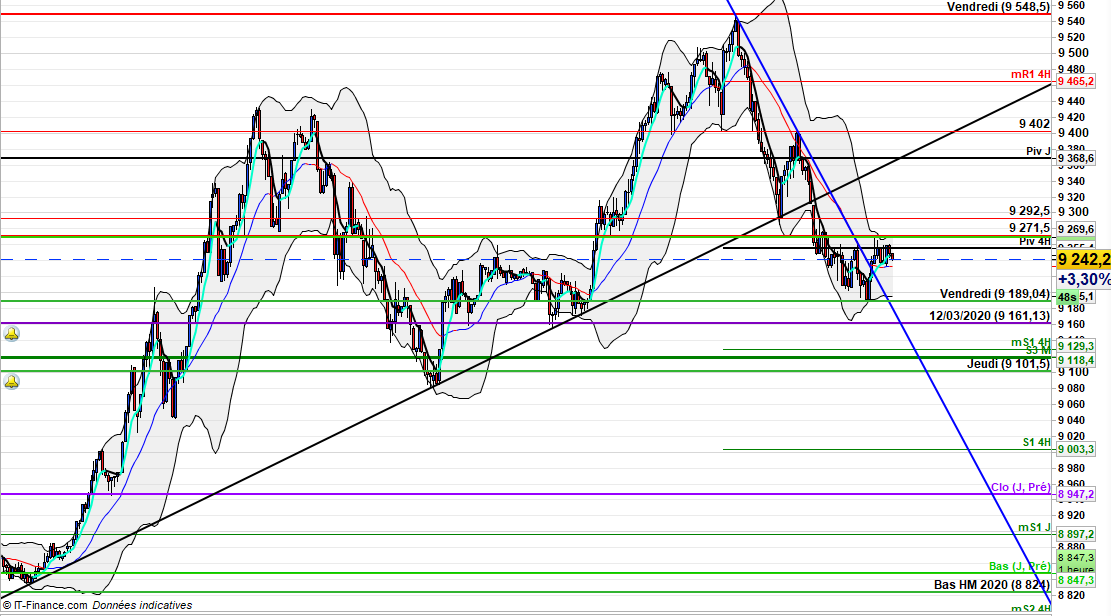Viewport: 1111px width, 616px height.
Task: Select the 'Bas HM 2020 (8 824)' label
Action: point(992,585)
